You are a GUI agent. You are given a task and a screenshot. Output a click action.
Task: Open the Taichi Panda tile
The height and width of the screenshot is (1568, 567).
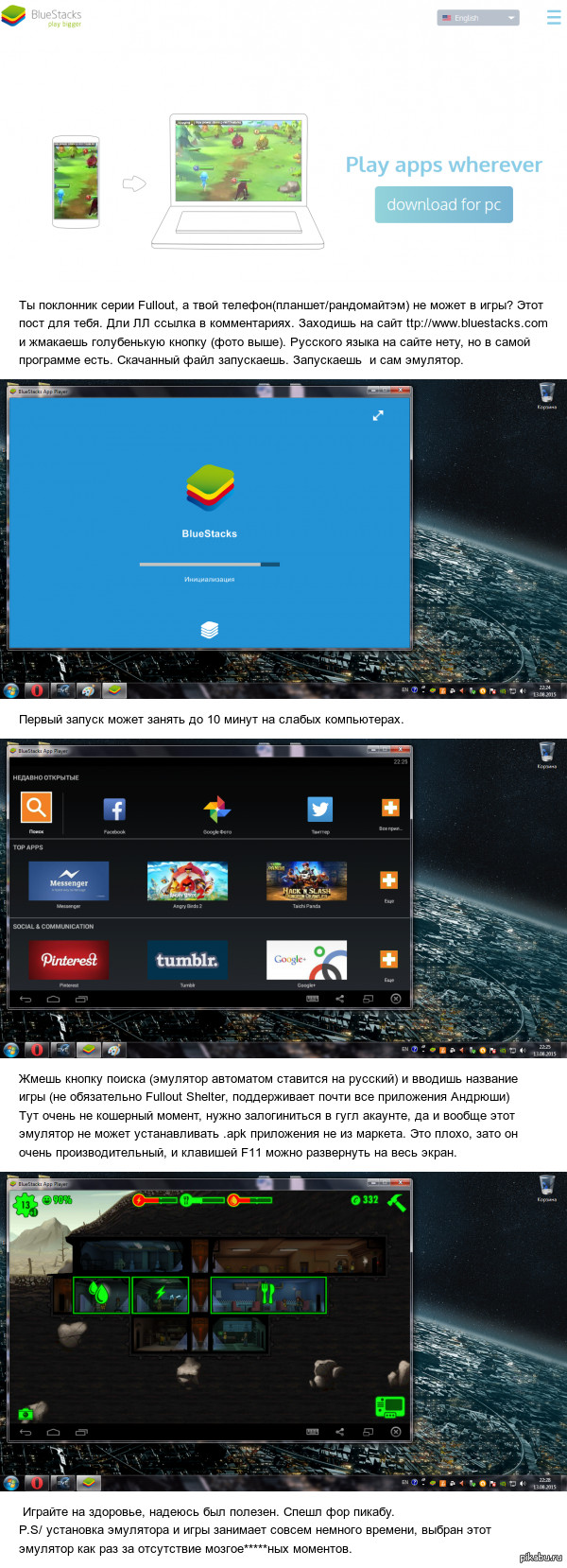coord(306,880)
